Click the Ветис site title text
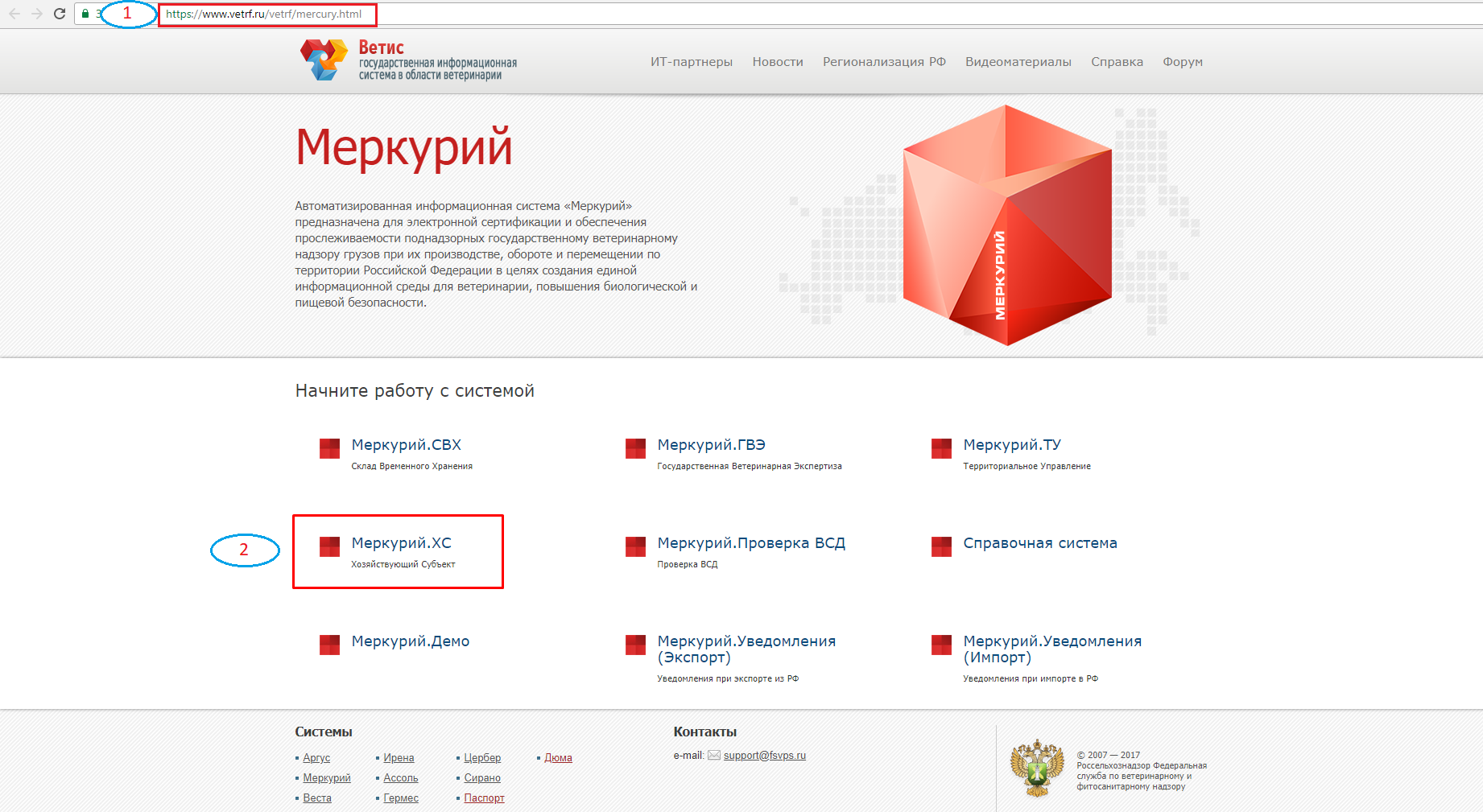The width and height of the screenshot is (1483, 812). click(382, 47)
